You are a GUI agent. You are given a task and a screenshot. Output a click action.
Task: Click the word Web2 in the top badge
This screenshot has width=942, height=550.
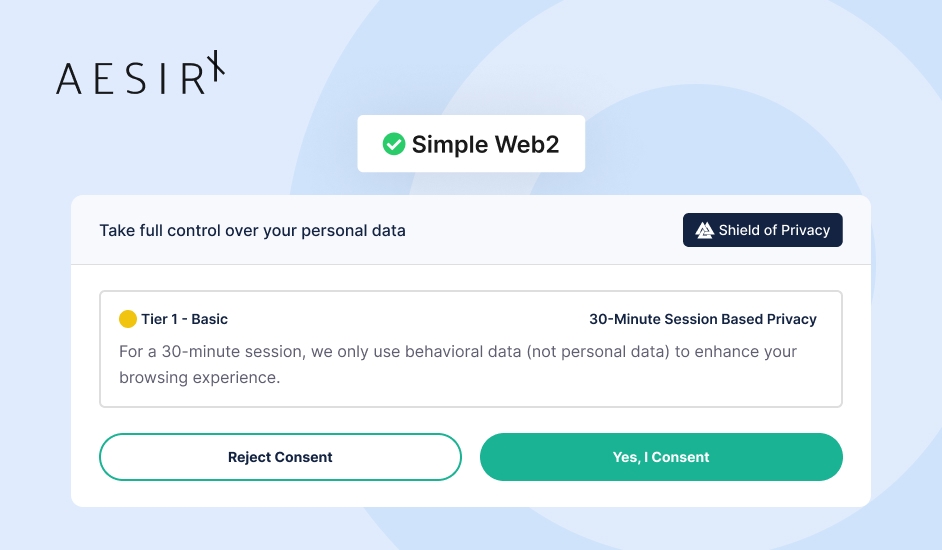pos(527,144)
